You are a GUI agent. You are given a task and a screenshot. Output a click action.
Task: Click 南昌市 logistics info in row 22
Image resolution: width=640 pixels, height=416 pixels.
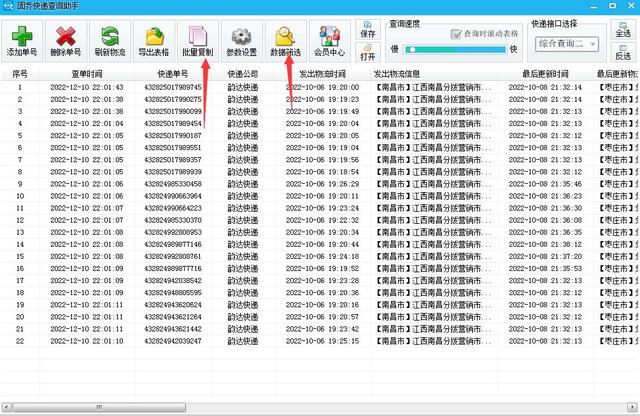pos(433,341)
